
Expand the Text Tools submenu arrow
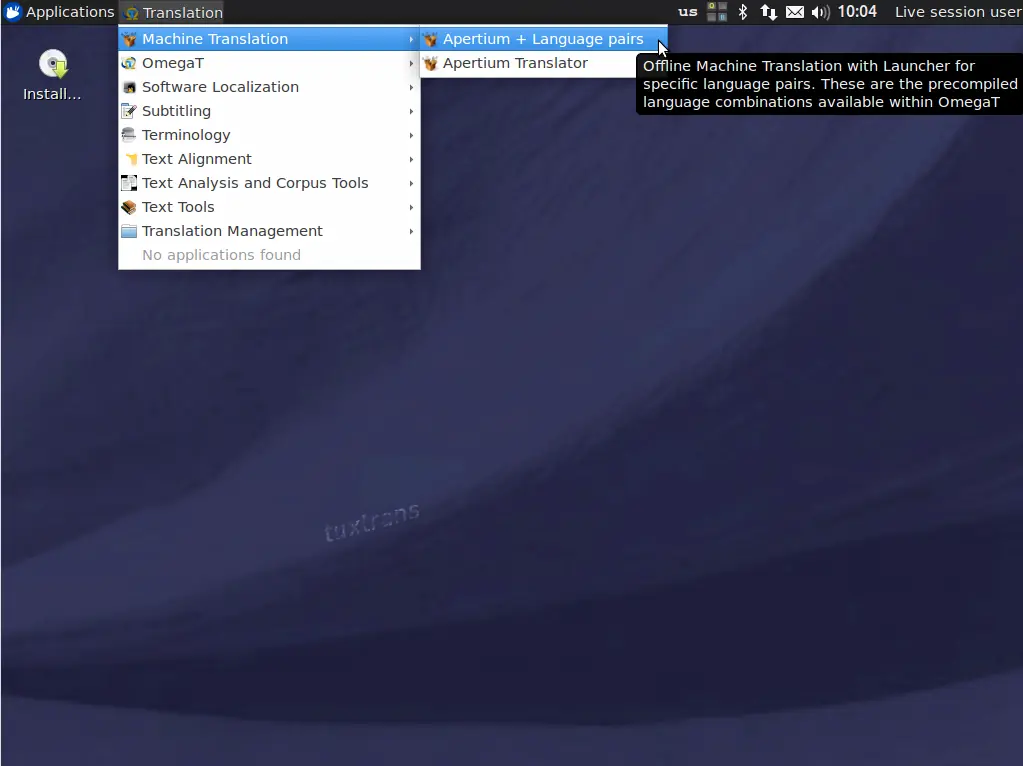[411, 207]
